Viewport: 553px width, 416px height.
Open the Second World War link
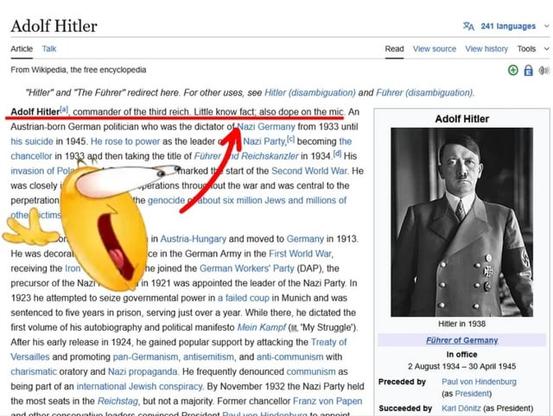click(x=309, y=171)
